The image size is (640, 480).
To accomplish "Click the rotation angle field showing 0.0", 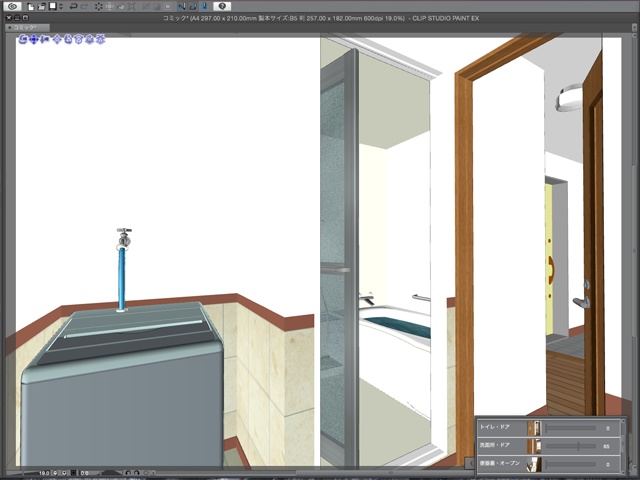I will click(x=85, y=473).
